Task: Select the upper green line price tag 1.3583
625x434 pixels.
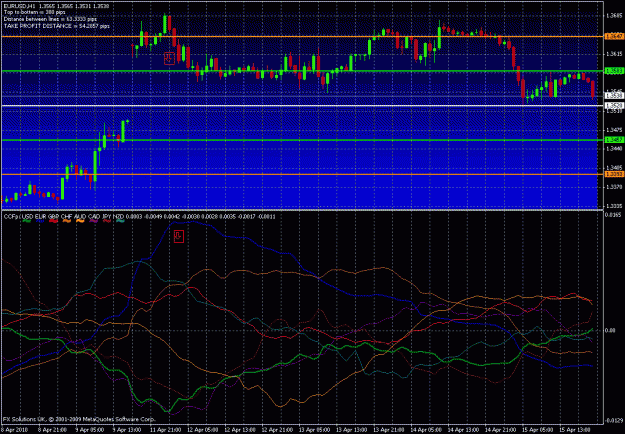Action: [614, 71]
